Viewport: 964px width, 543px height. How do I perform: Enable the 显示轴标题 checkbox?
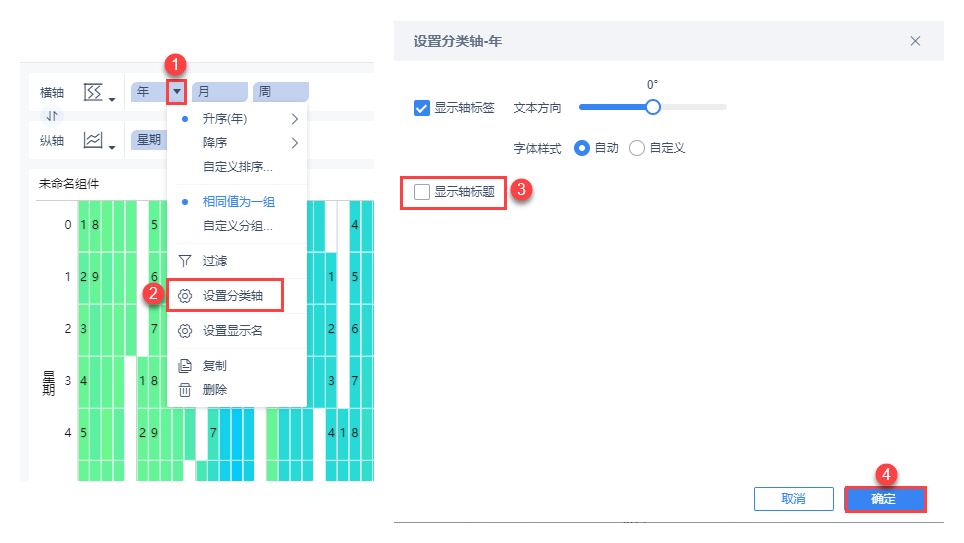coord(422,192)
